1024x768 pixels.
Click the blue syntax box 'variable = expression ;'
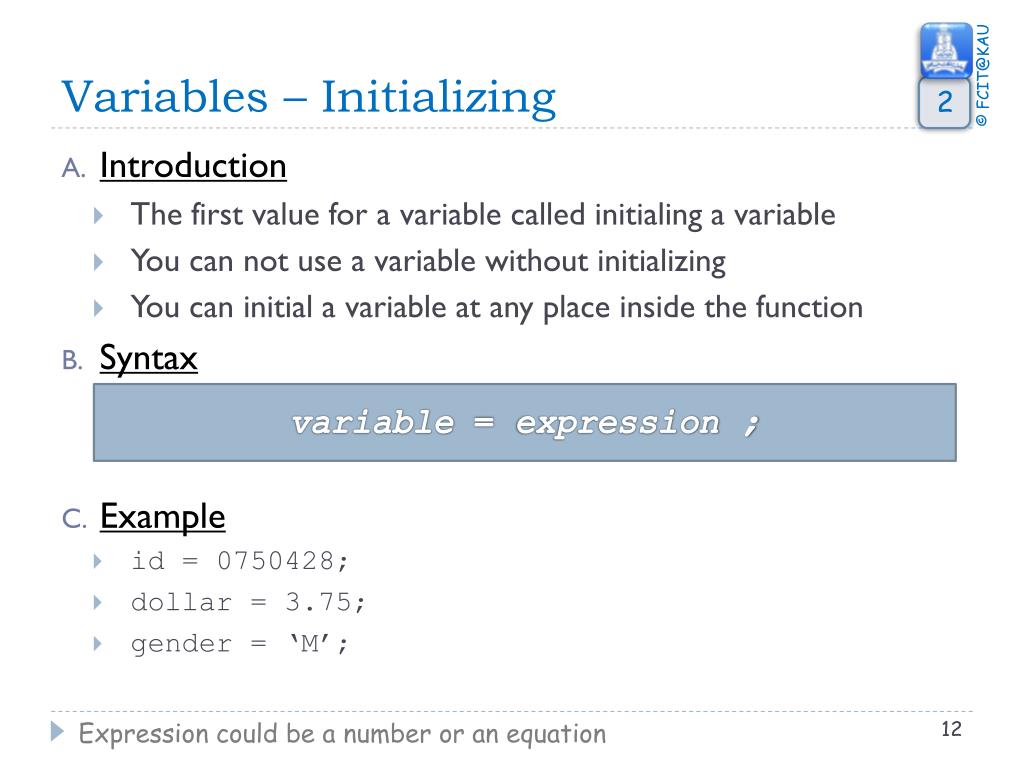[524, 422]
